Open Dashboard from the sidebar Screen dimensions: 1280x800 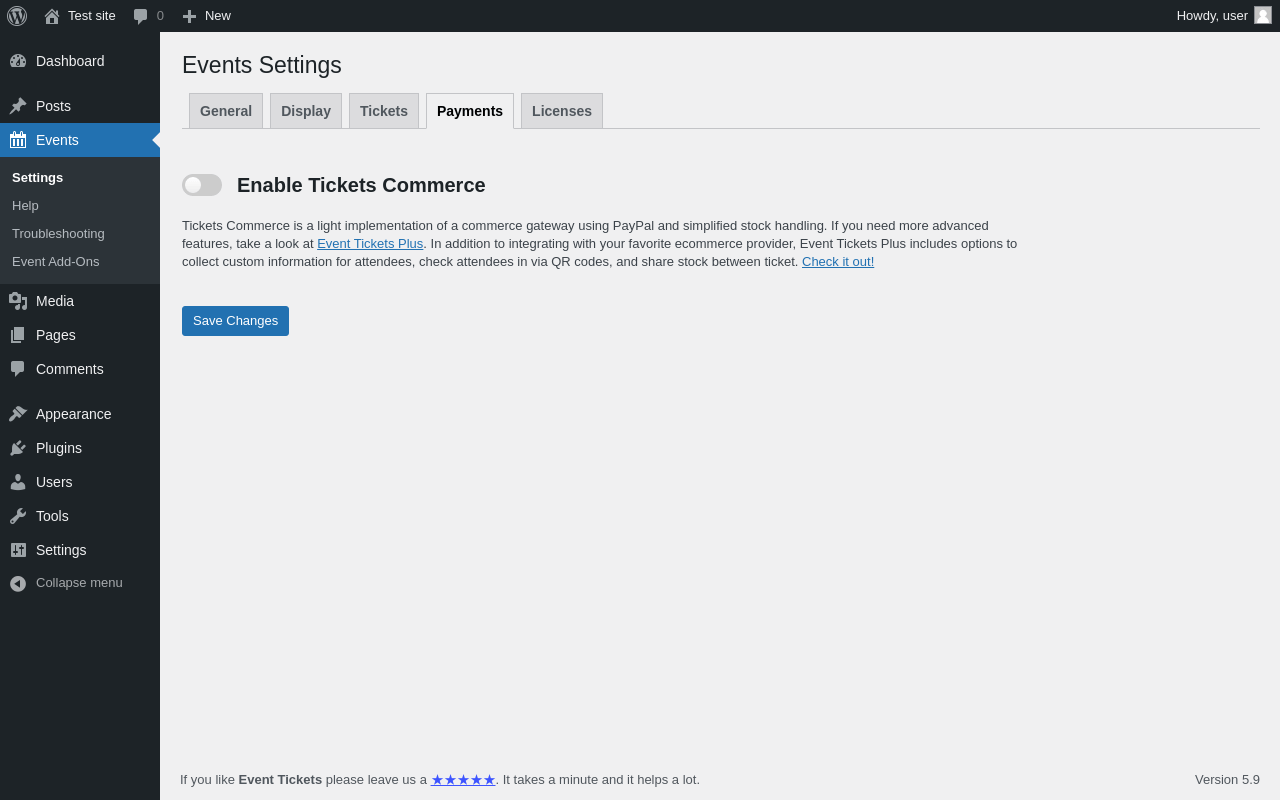[70, 61]
